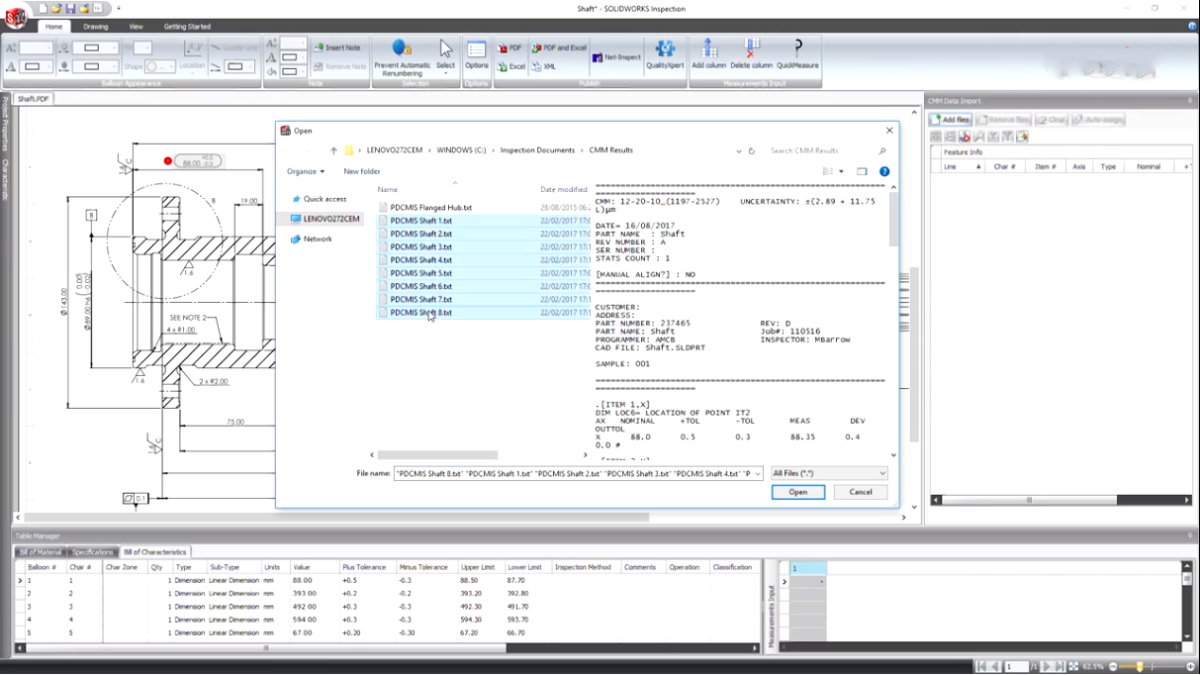Sort files by Date modified column
Viewport: 1200px width, 675px height.
click(564, 189)
